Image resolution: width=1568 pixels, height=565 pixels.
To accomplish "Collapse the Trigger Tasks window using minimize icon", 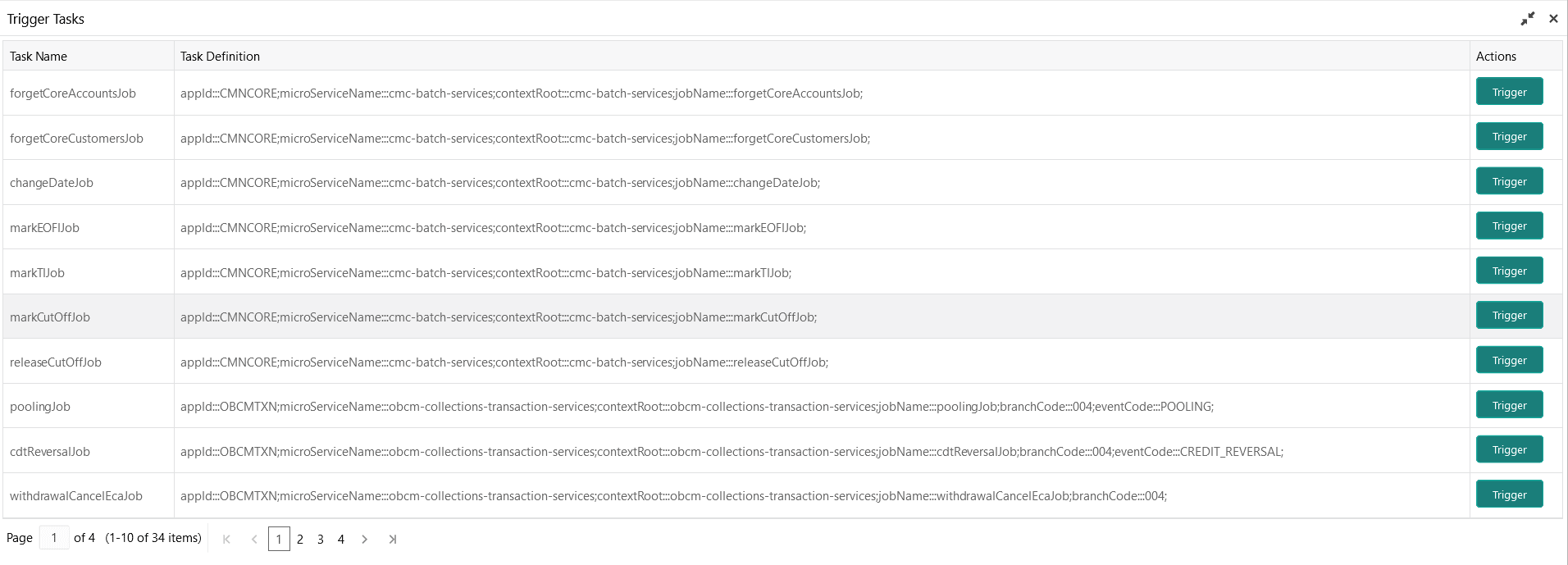I will pos(1527,18).
